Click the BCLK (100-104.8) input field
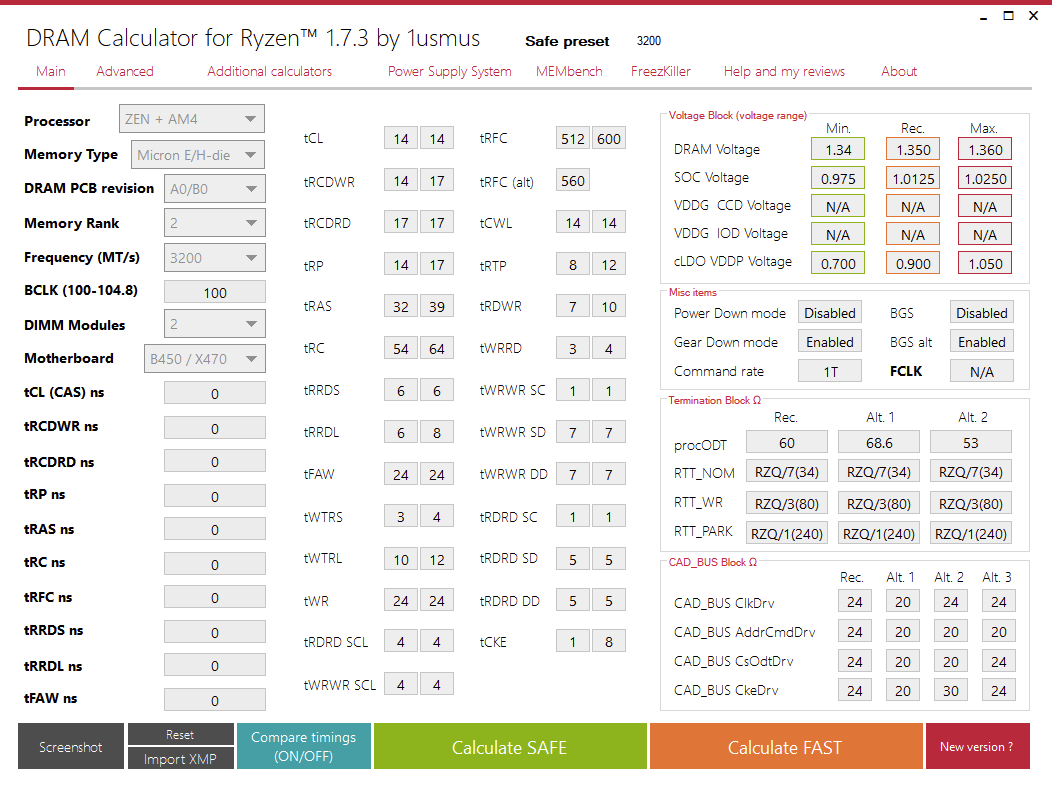Image resolution: width=1052 pixels, height=791 pixels. point(215,292)
